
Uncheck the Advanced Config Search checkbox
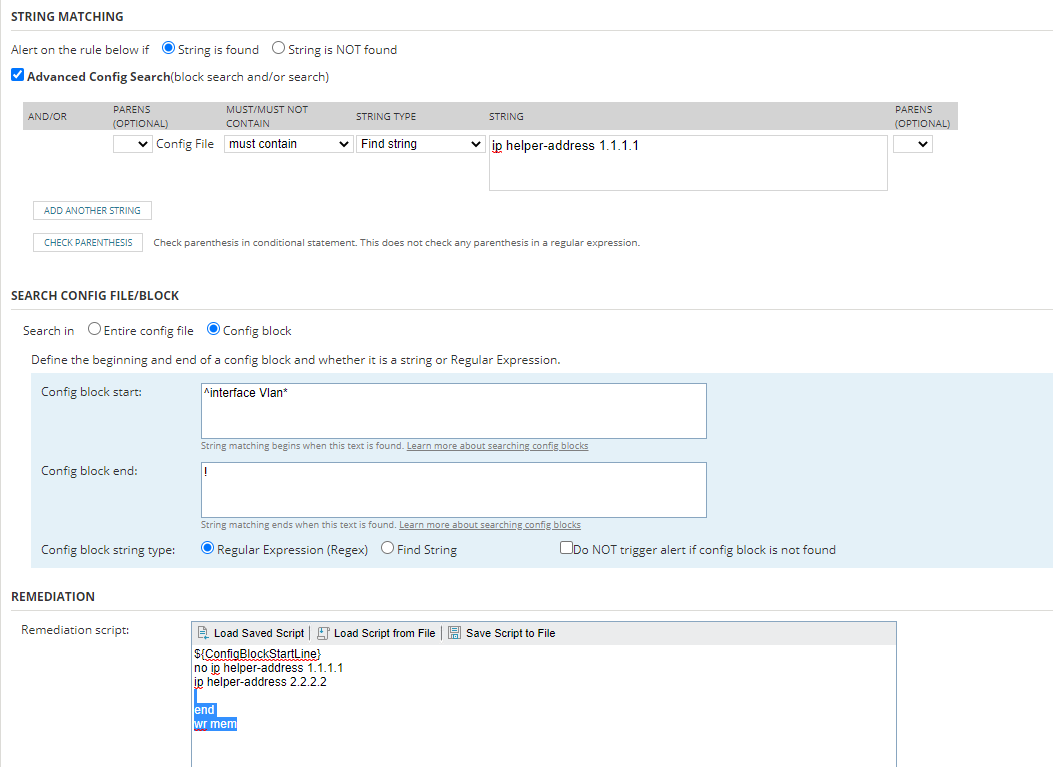(17, 75)
